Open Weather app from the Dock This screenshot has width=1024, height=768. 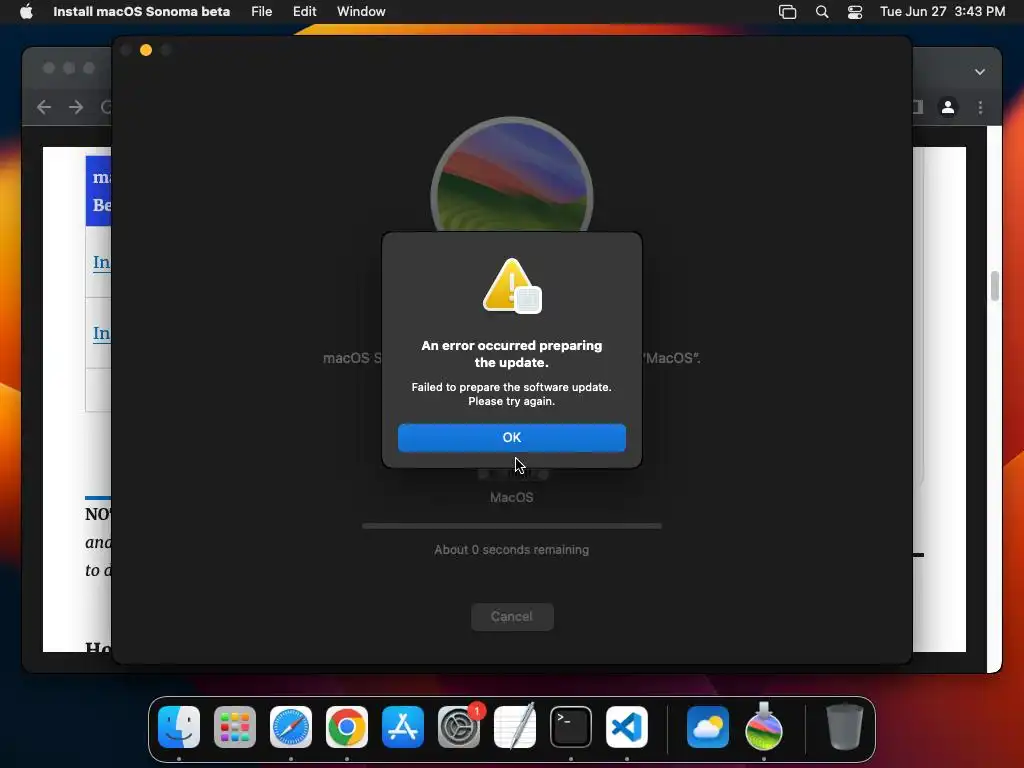(x=708, y=727)
